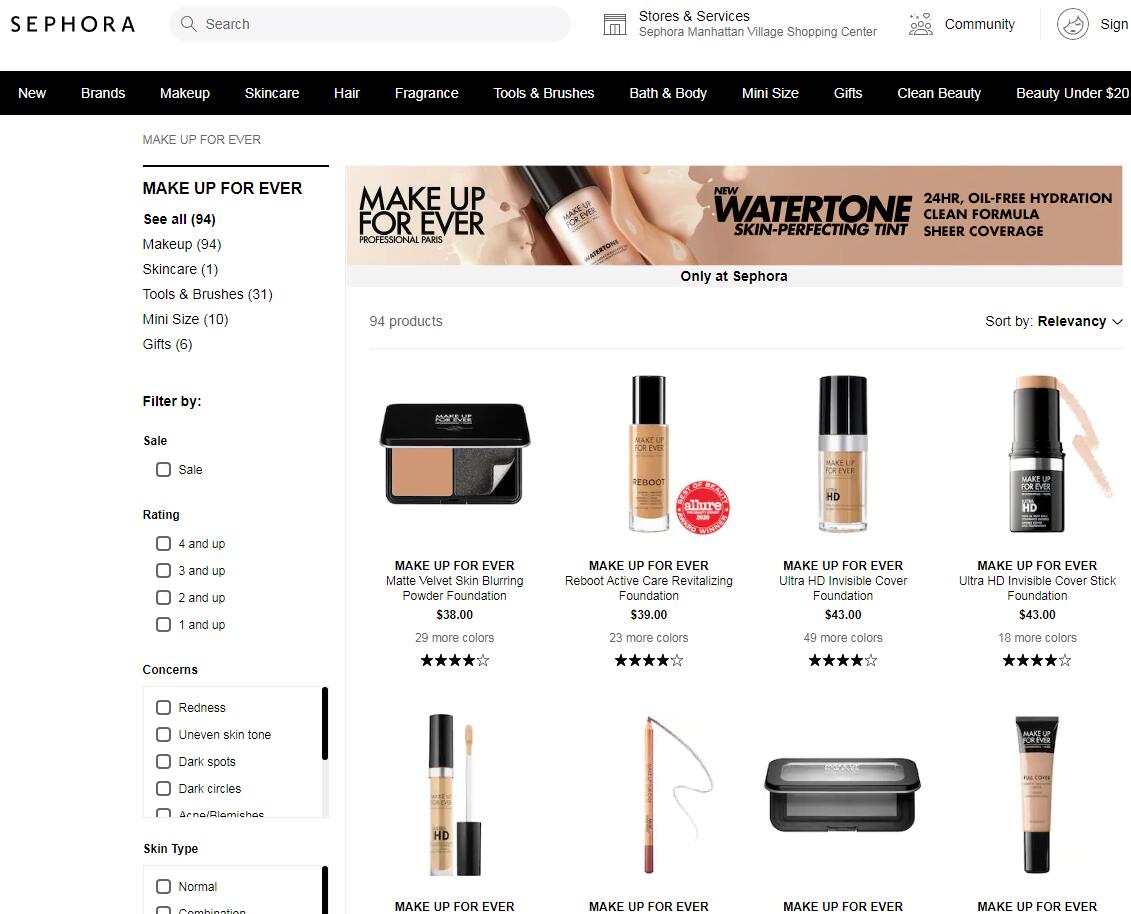Screen dimensions: 1131x914
Task: Toggle the Sale filter checkbox
Action: pyautogui.click(x=164, y=470)
